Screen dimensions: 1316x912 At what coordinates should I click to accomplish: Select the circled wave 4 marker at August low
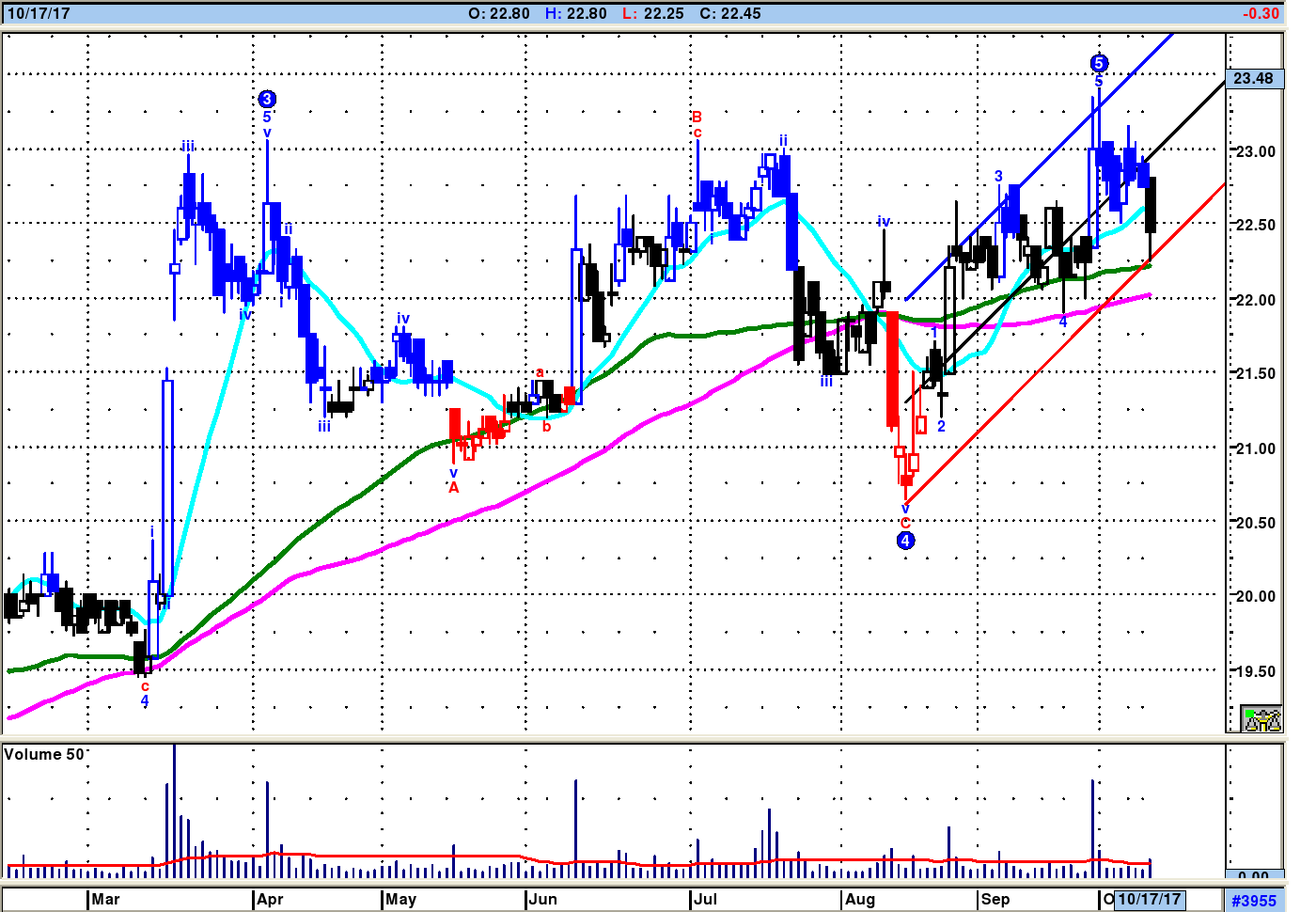[905, 540]
